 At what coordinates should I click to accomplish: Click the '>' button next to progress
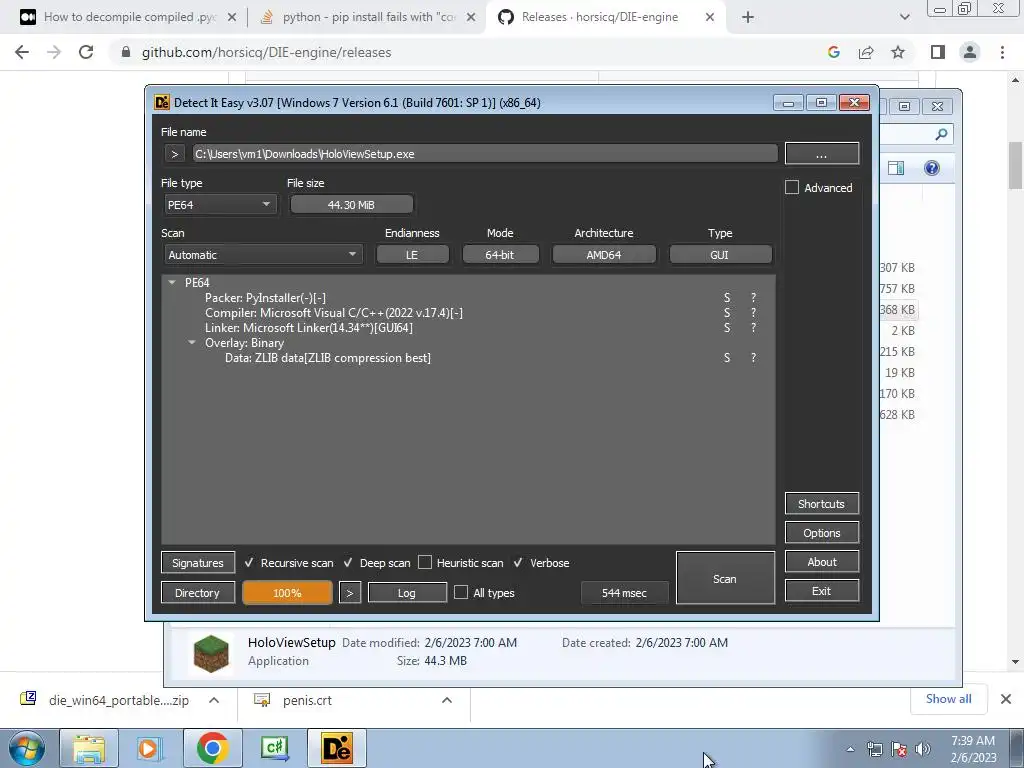tap(350, 593)
